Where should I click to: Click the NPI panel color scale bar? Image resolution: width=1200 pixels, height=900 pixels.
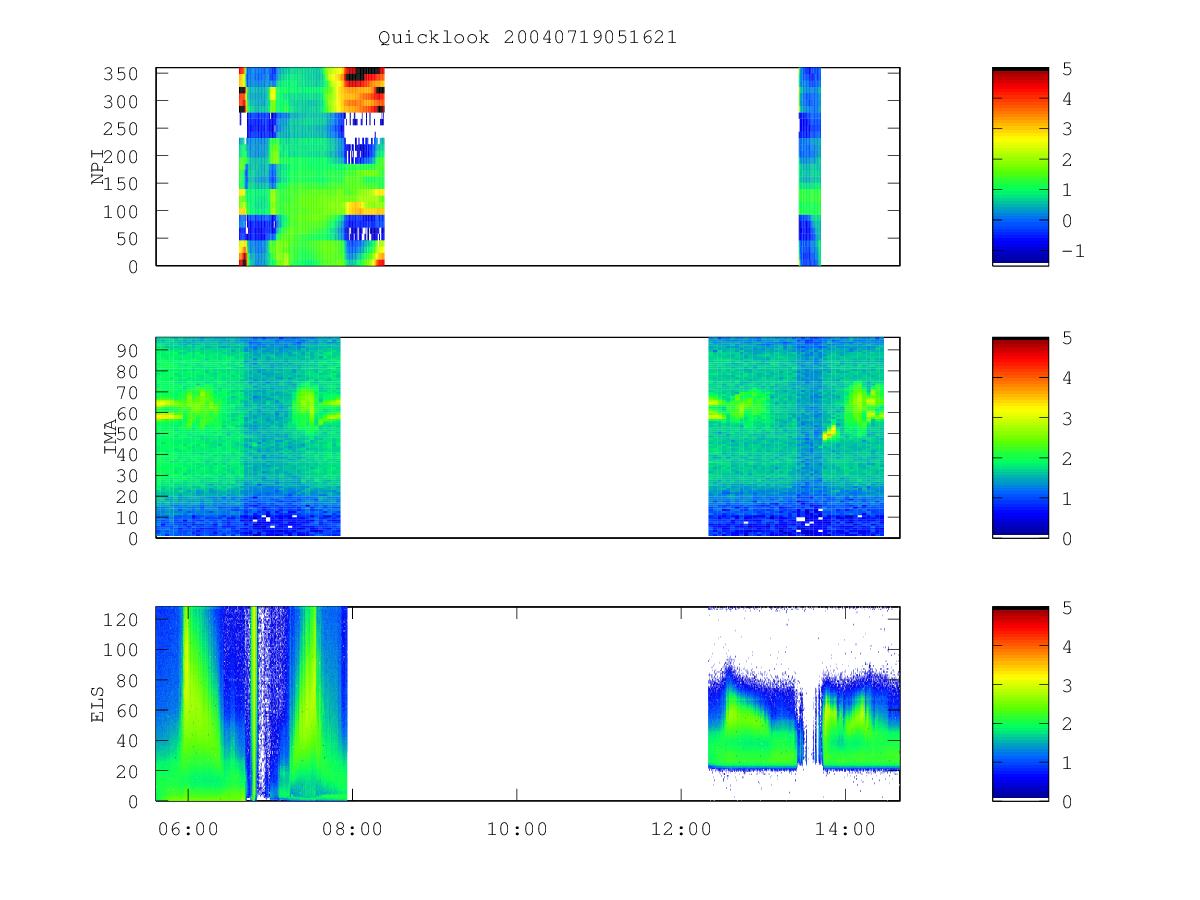click(x=1020, y=167)
